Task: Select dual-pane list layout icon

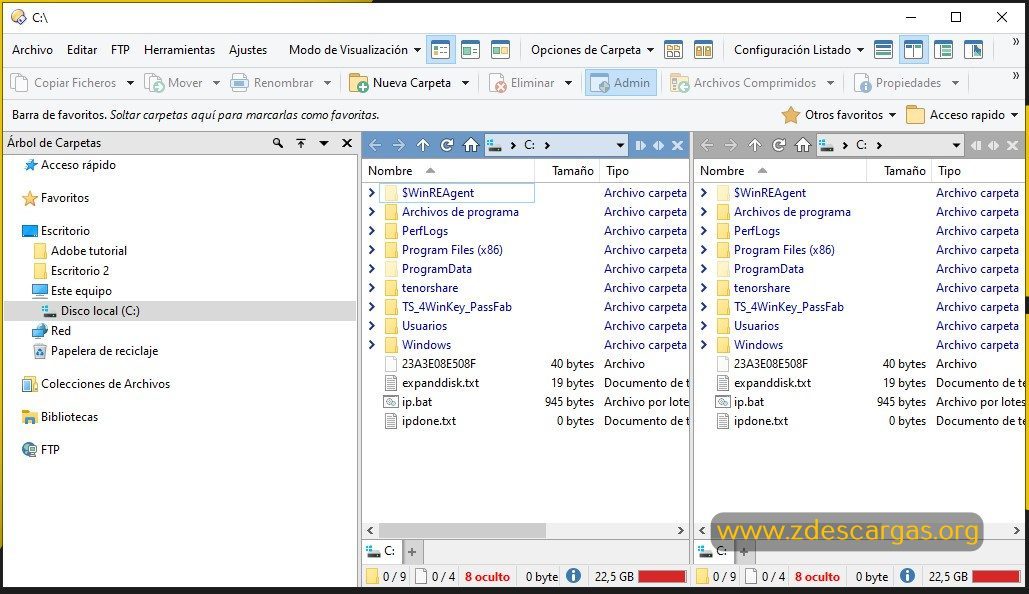Action: (914, 50)
